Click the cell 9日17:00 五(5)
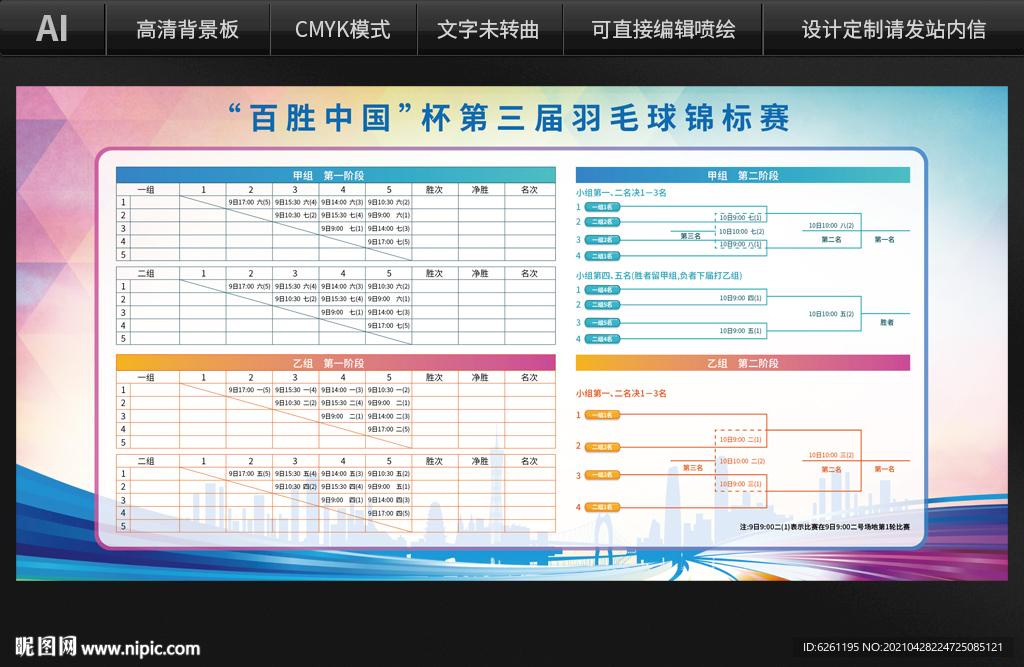 click(249, 474)
